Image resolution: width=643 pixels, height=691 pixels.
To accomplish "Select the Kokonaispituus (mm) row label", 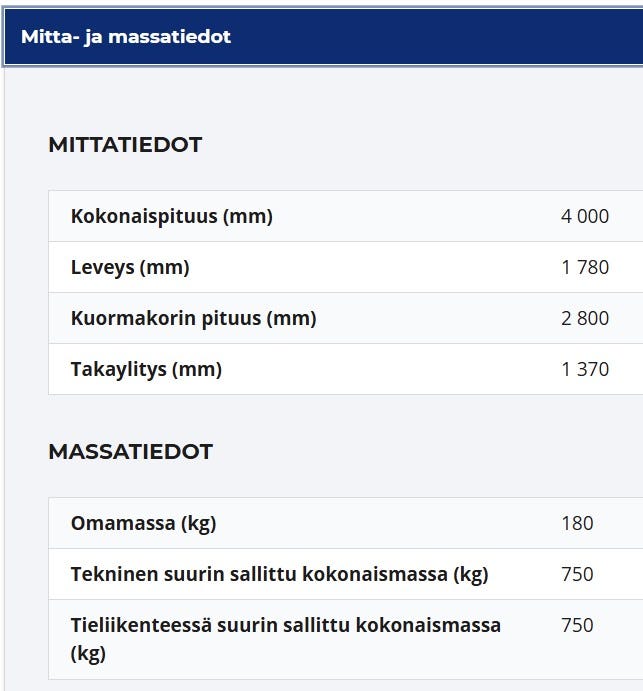I will click(171, 216).
